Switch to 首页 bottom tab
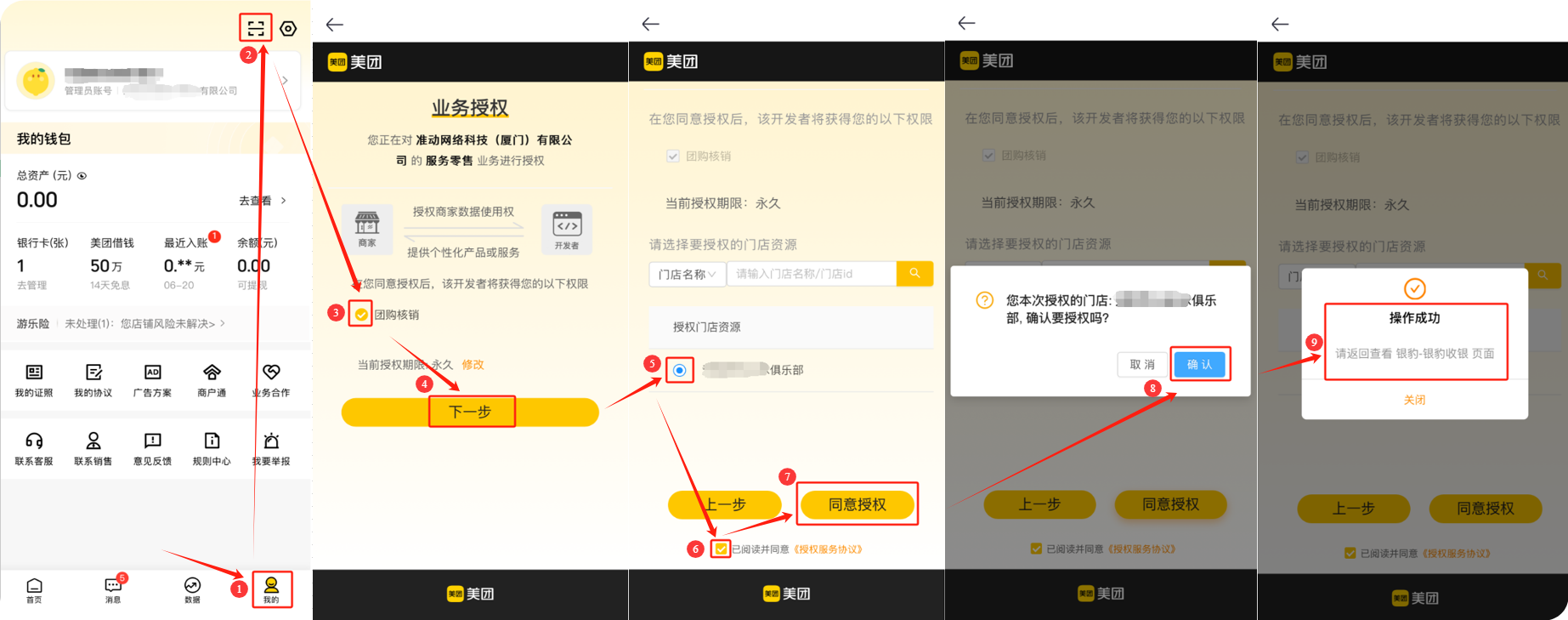 tap(34, 590)
